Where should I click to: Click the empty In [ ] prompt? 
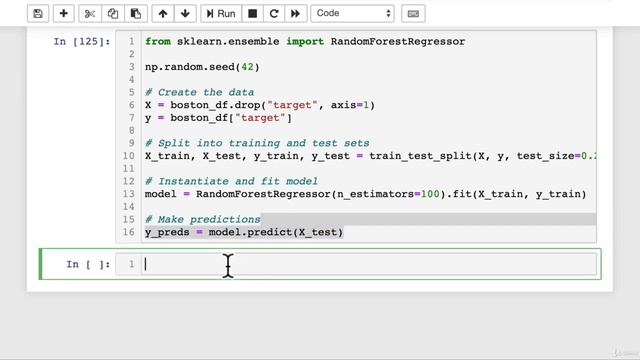point(88,264)
